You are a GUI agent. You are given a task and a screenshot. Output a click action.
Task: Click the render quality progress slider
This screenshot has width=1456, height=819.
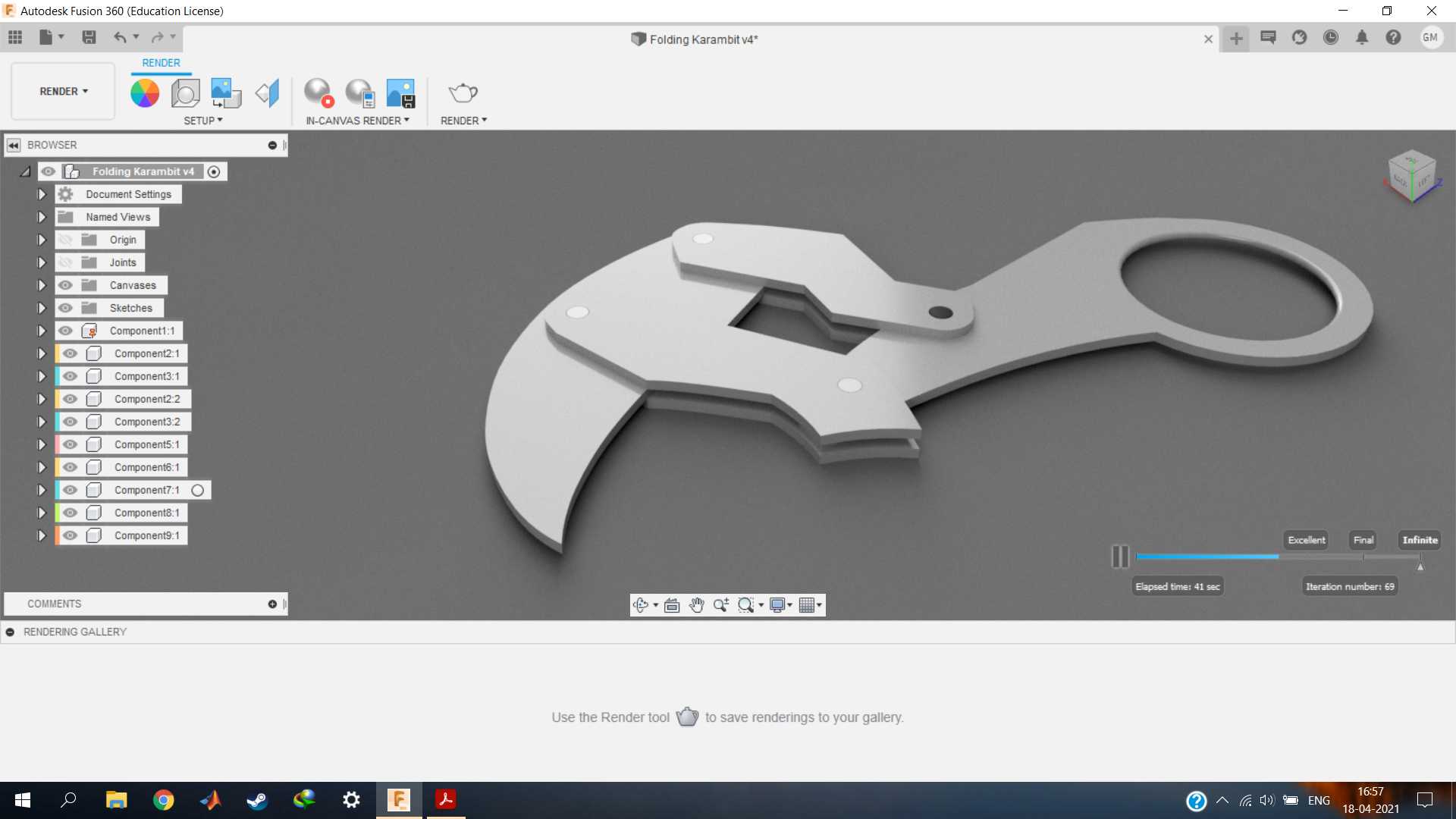point(1278,557)
